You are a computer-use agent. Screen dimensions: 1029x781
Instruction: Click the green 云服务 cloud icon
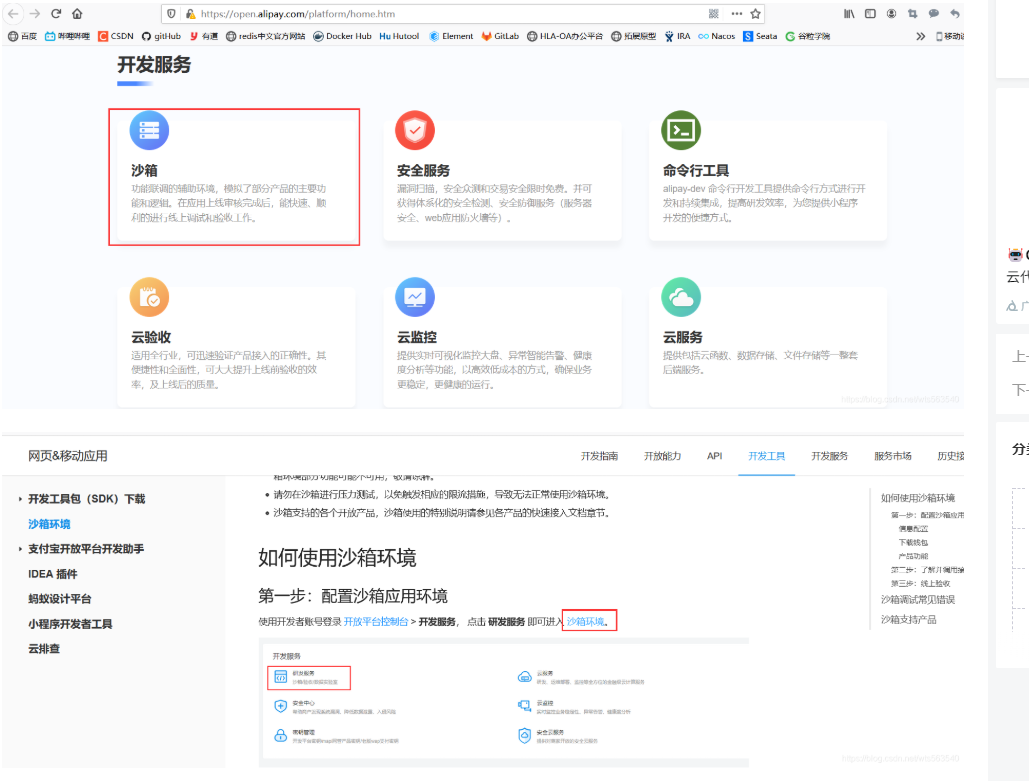(681, 297)
